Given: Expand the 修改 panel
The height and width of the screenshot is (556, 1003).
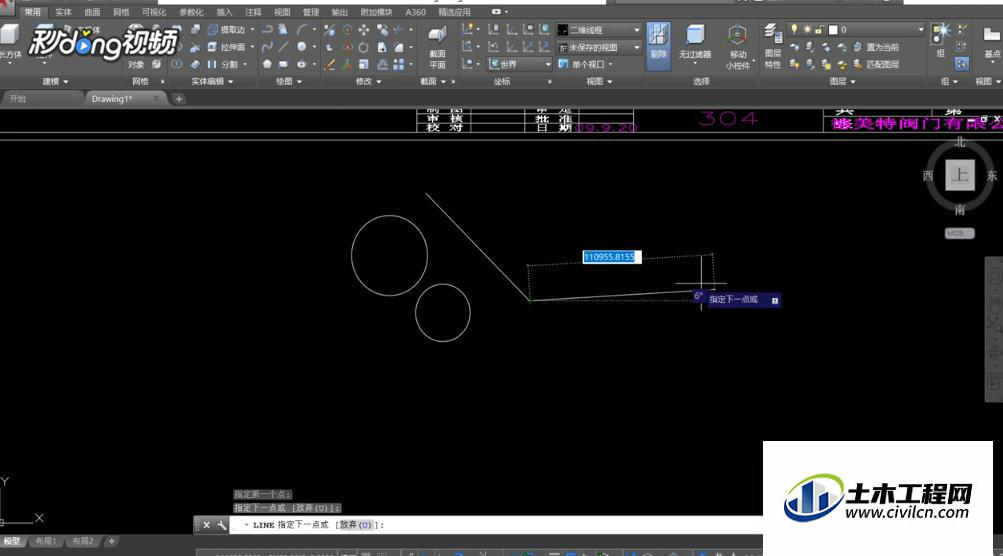Looking at the screenshot, I should tap(368, 81).
